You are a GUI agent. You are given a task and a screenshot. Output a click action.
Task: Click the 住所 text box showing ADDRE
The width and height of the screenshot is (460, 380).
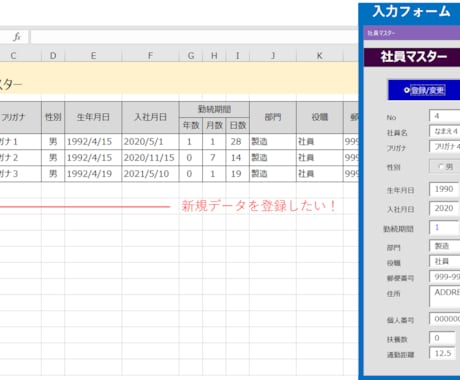click(x=445, y=296)
